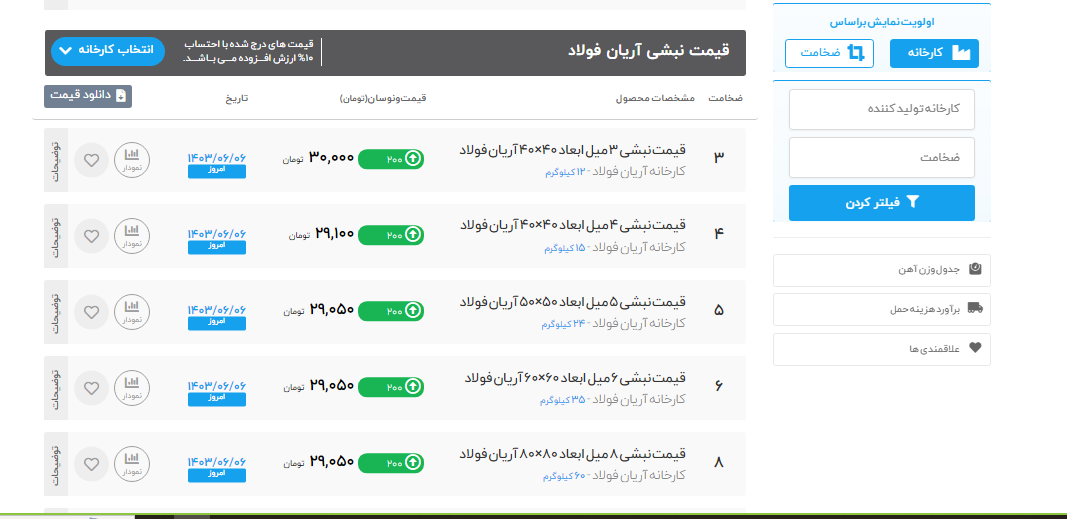Add the 5 mil 50×50 angle to favorites
This screenshot has height=519, width=1067.
[x=91, y=311]
